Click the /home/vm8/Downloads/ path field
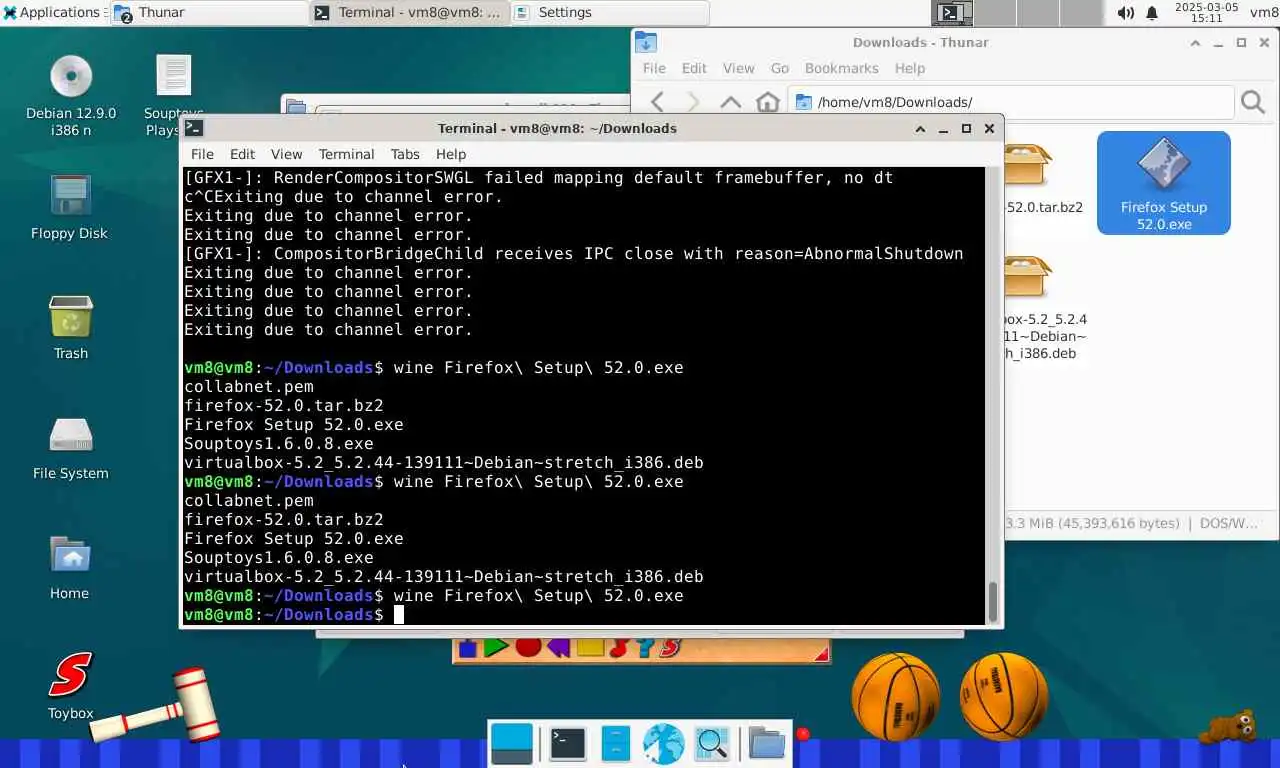 coord(1011,102)
